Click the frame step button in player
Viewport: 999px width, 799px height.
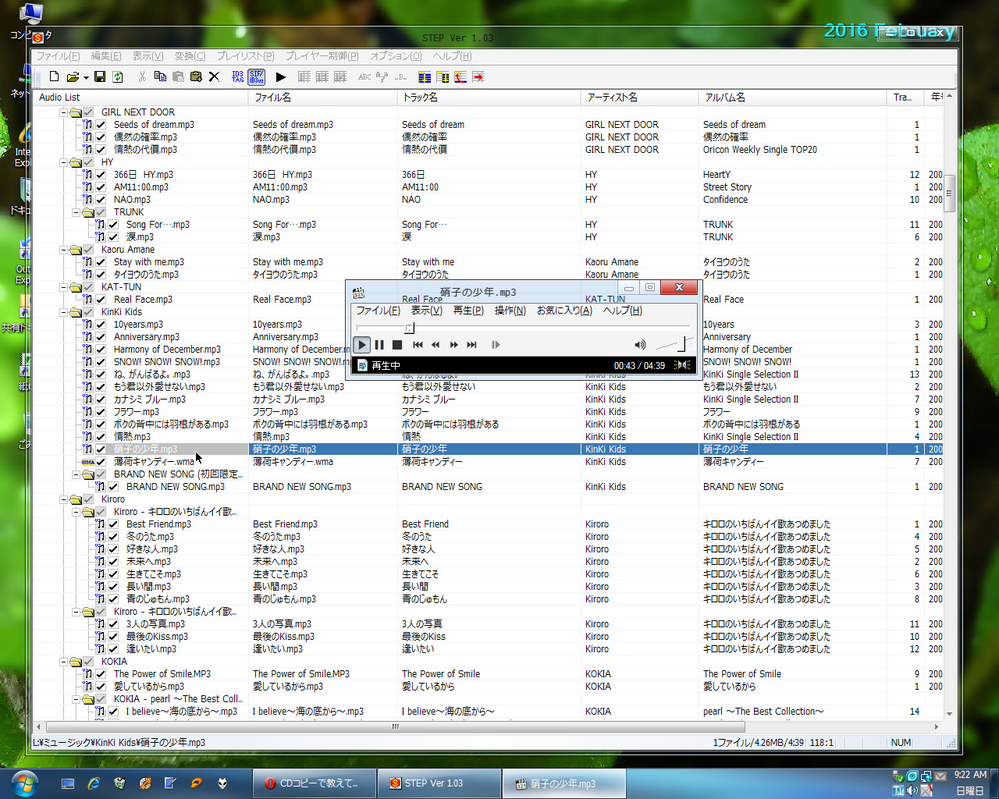pos(496,345)
